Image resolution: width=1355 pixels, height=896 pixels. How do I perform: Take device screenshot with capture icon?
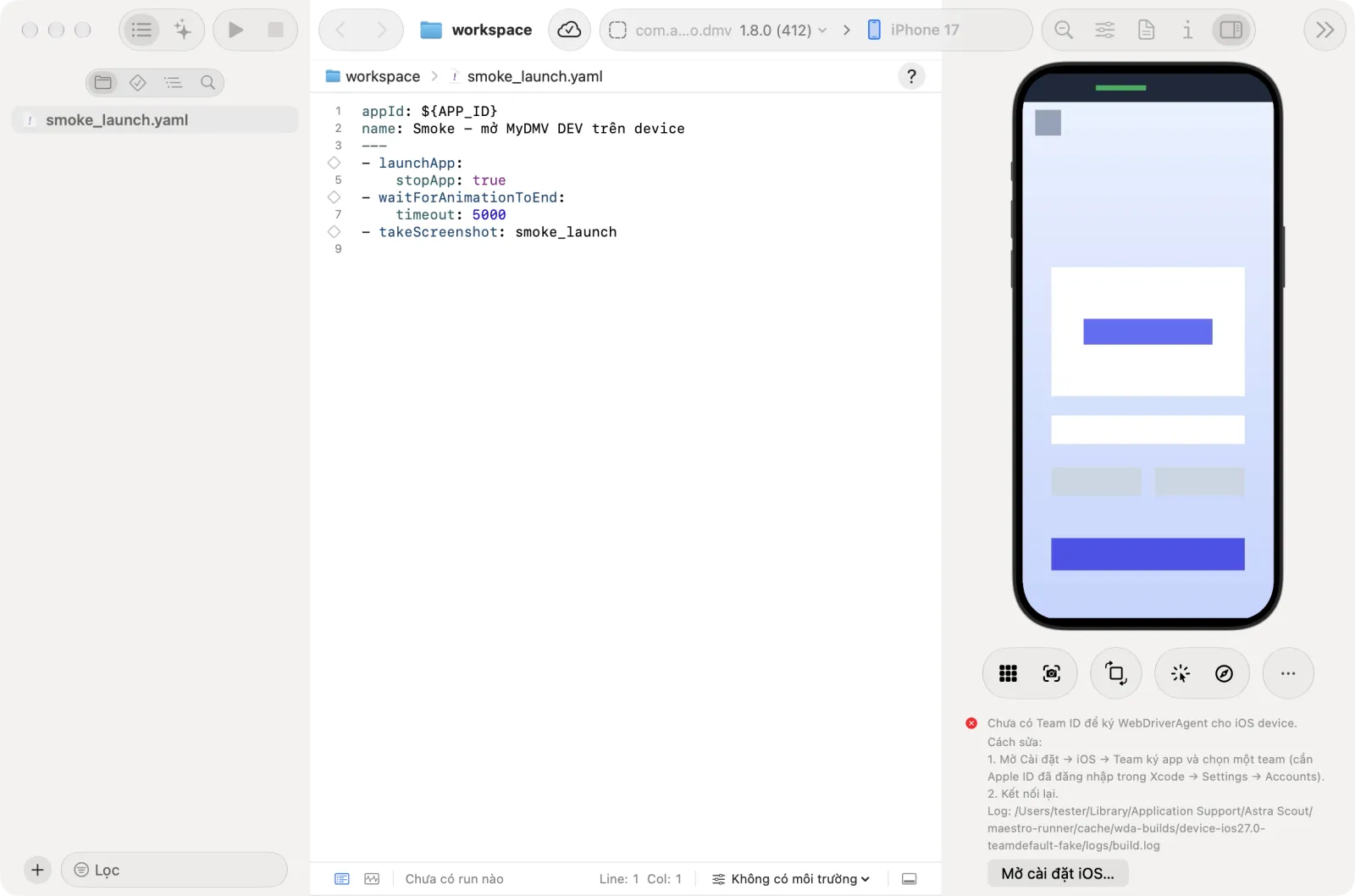[x=1051, y=673]
